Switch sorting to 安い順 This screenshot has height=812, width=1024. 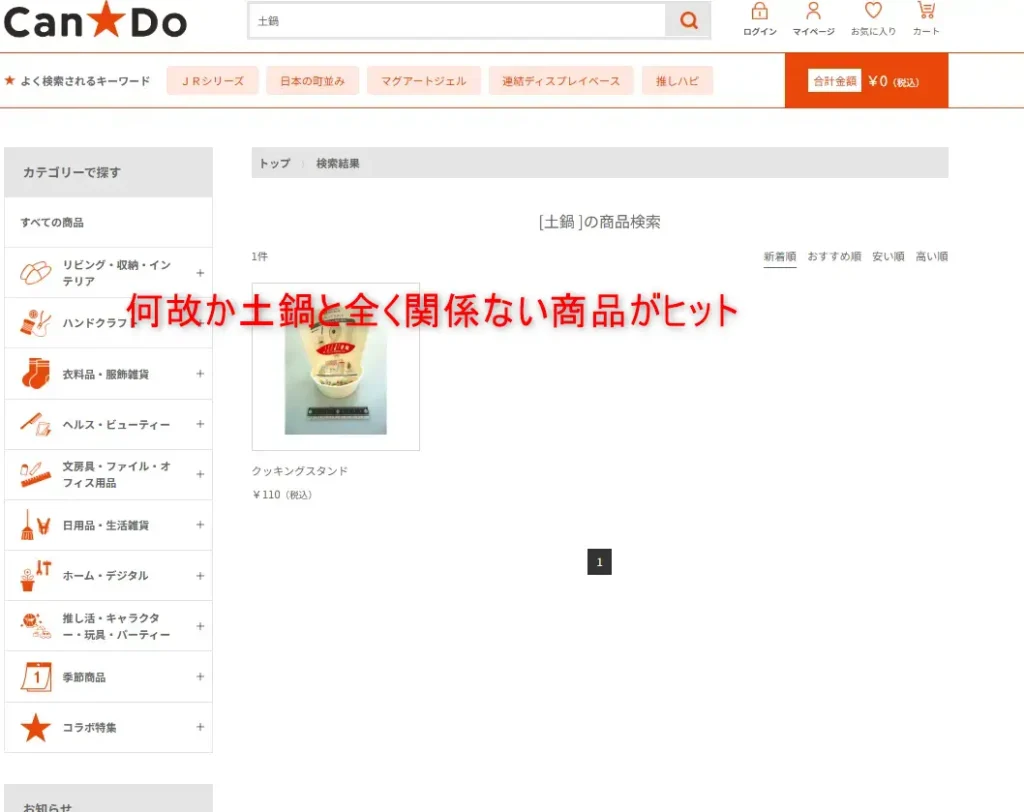(888, 256)
